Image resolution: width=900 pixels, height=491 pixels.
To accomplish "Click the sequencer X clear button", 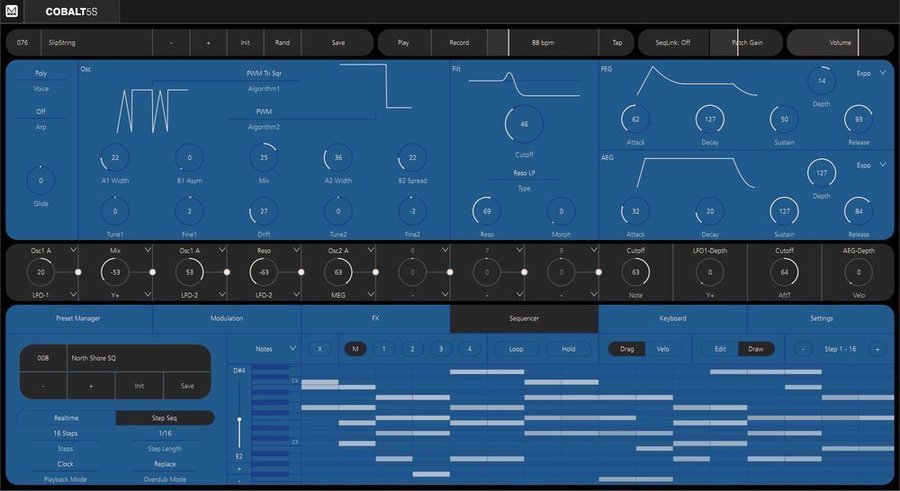I will pos(319,349).
